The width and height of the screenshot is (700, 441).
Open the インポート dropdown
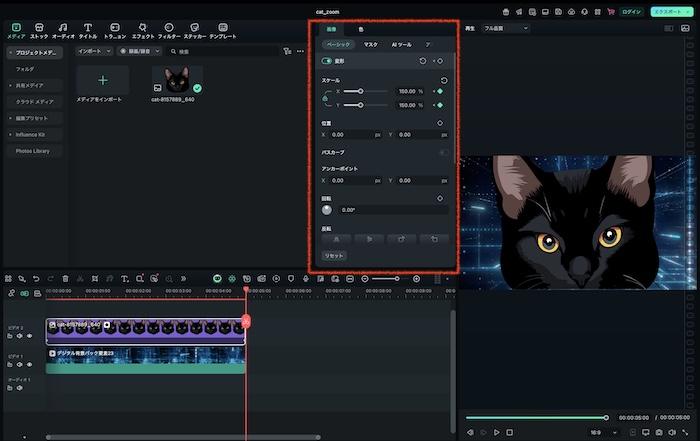pyautogui.click(x=95, y=50)
